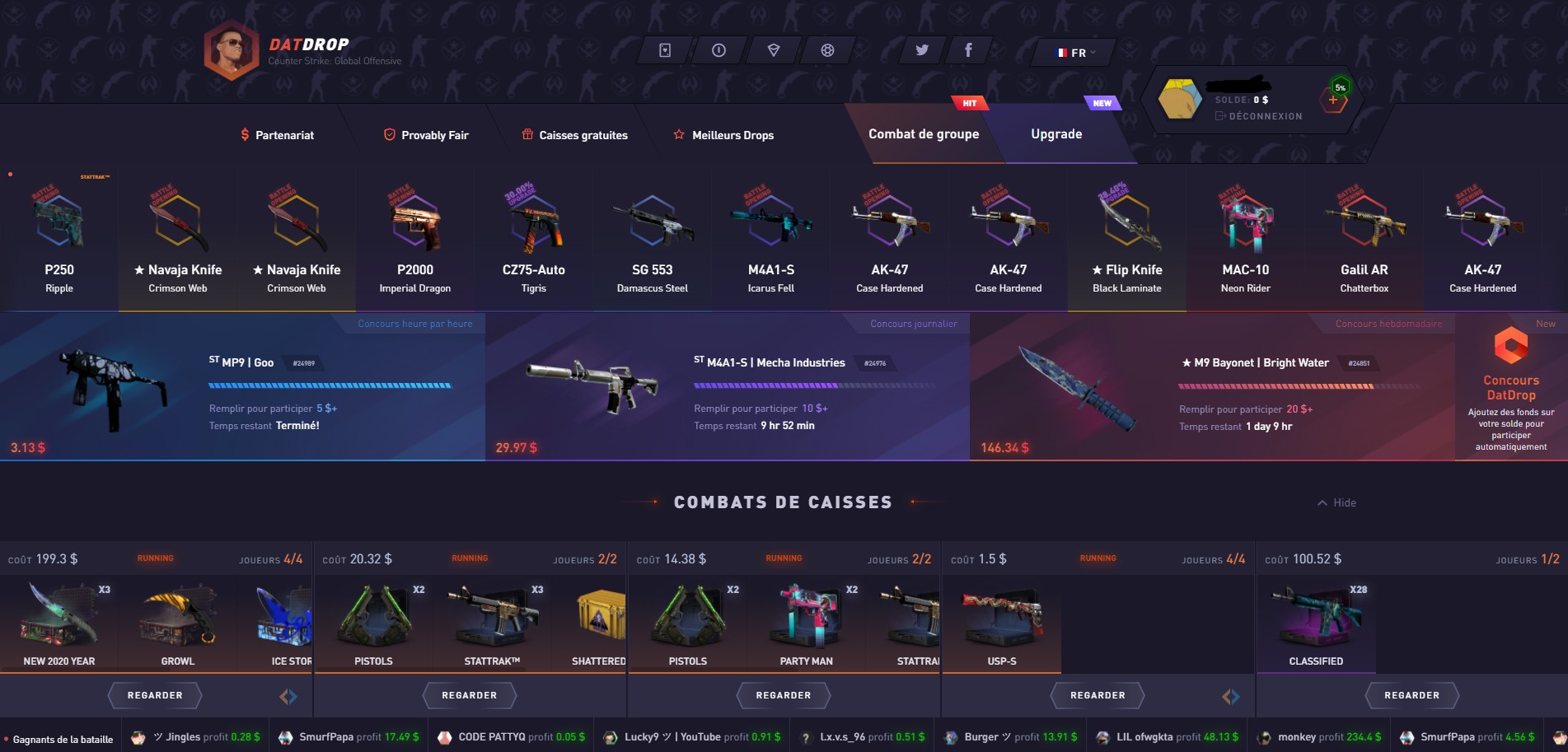Open the Facebook page icon
The height and width of the screenshot is (752, 1568).
[968, 50]
